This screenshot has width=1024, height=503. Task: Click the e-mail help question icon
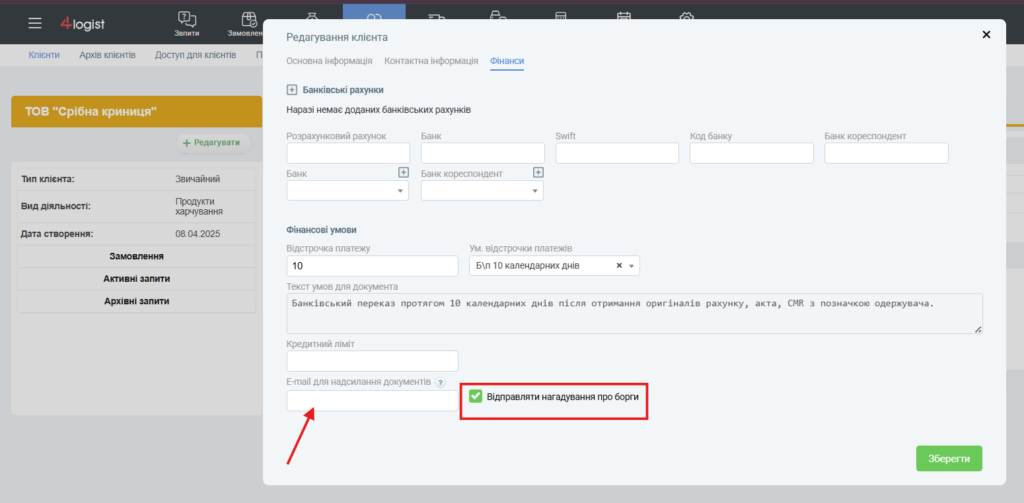click(441, 382)
